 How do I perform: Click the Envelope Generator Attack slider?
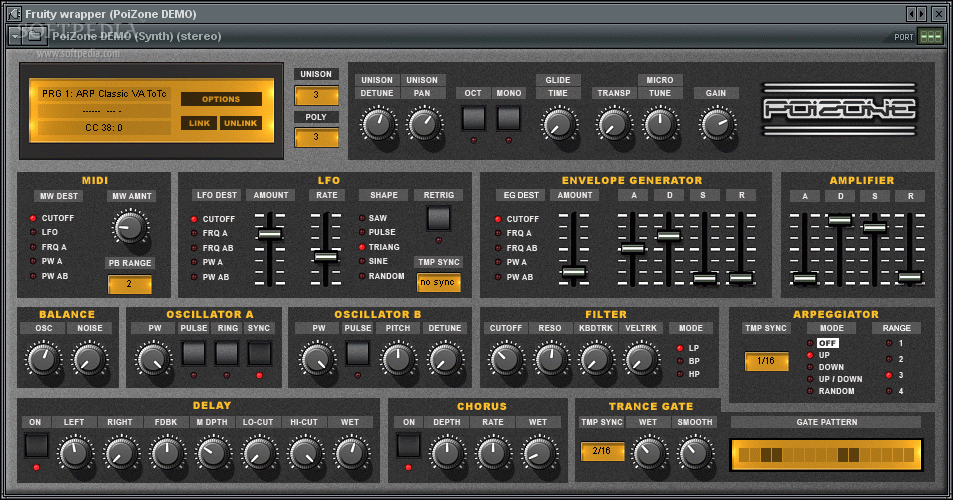point(633,248)
